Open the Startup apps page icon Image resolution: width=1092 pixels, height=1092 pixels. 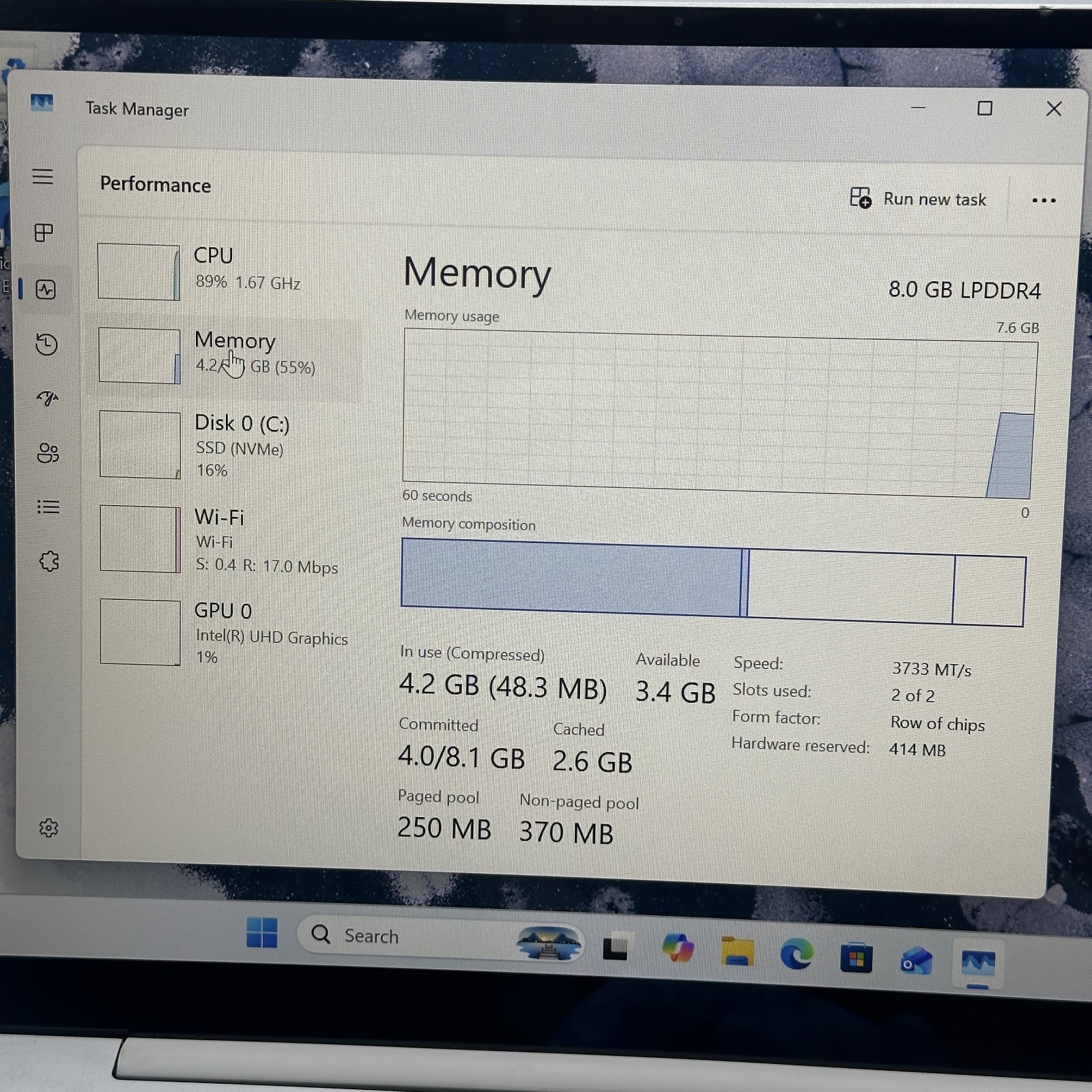tap(47, 398)
